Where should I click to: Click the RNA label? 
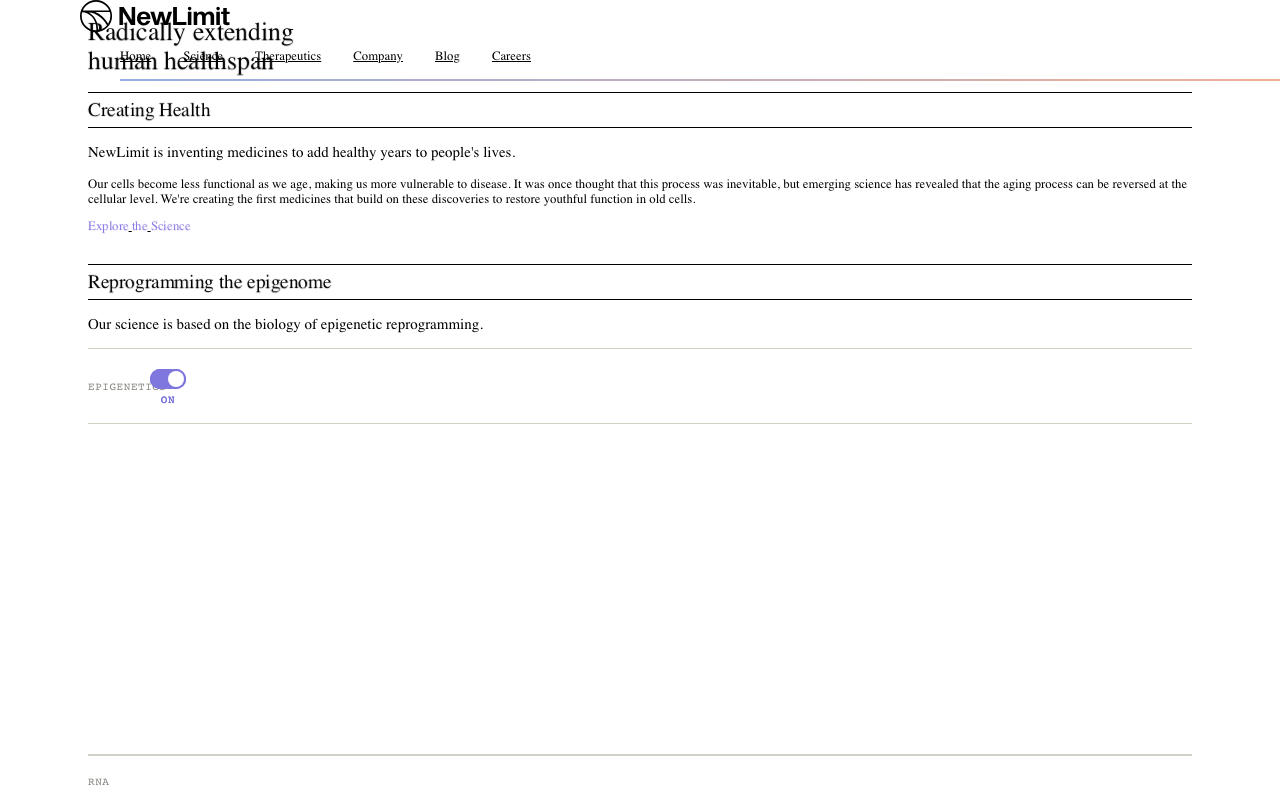(x=98, y=782)
